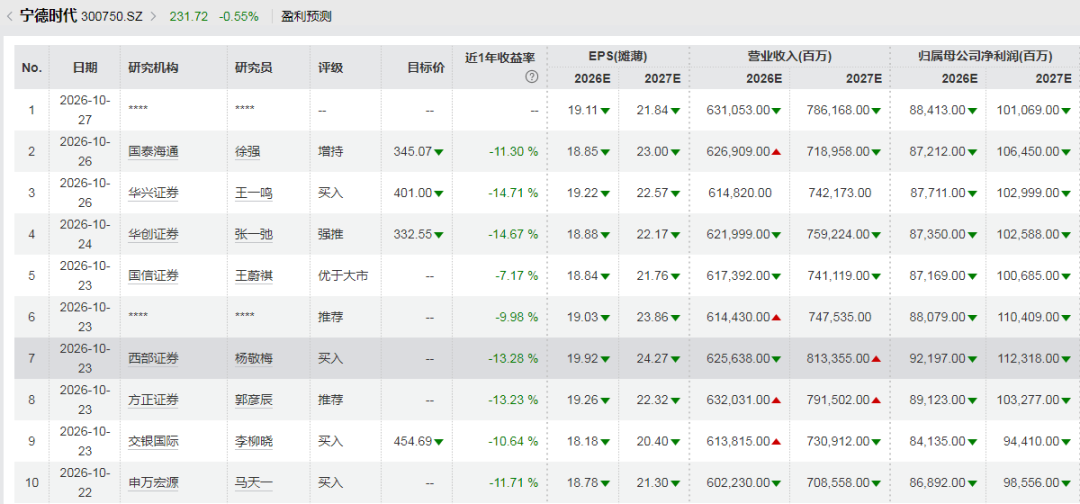The width and height of the screenshot is (1080, 504).
Task: Open 国泰海通 institution link
Action: (153, 151)
